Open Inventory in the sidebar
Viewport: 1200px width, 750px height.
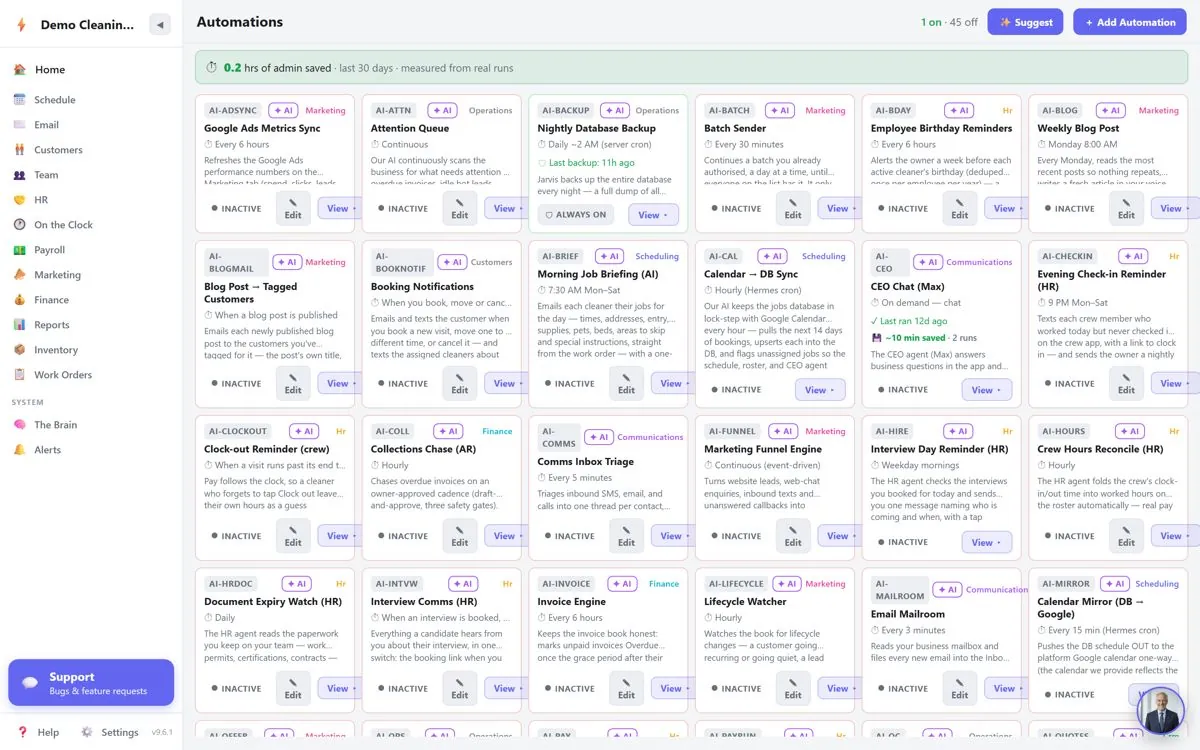[56, 350]
